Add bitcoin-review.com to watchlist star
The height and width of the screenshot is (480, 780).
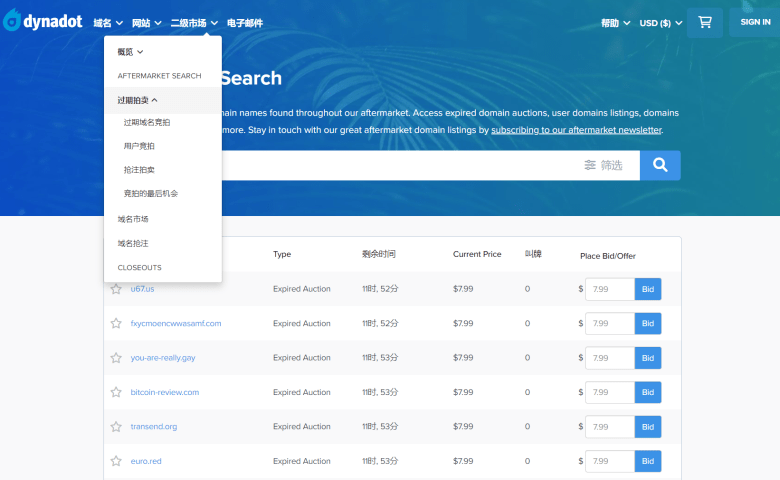click(116, 392)
